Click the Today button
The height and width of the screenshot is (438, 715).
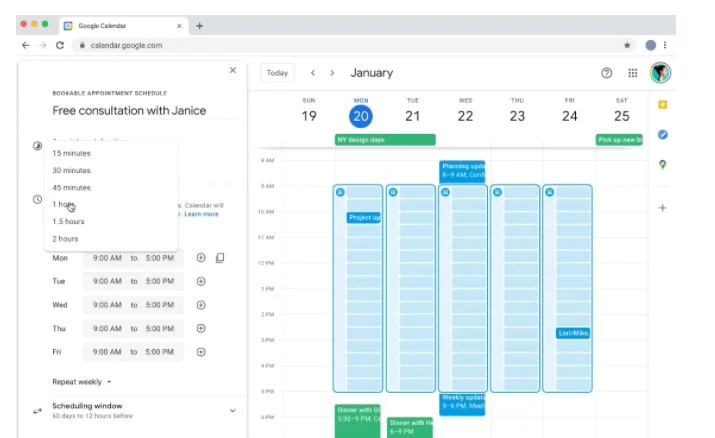pyautogui.click(x=277, y=73)
